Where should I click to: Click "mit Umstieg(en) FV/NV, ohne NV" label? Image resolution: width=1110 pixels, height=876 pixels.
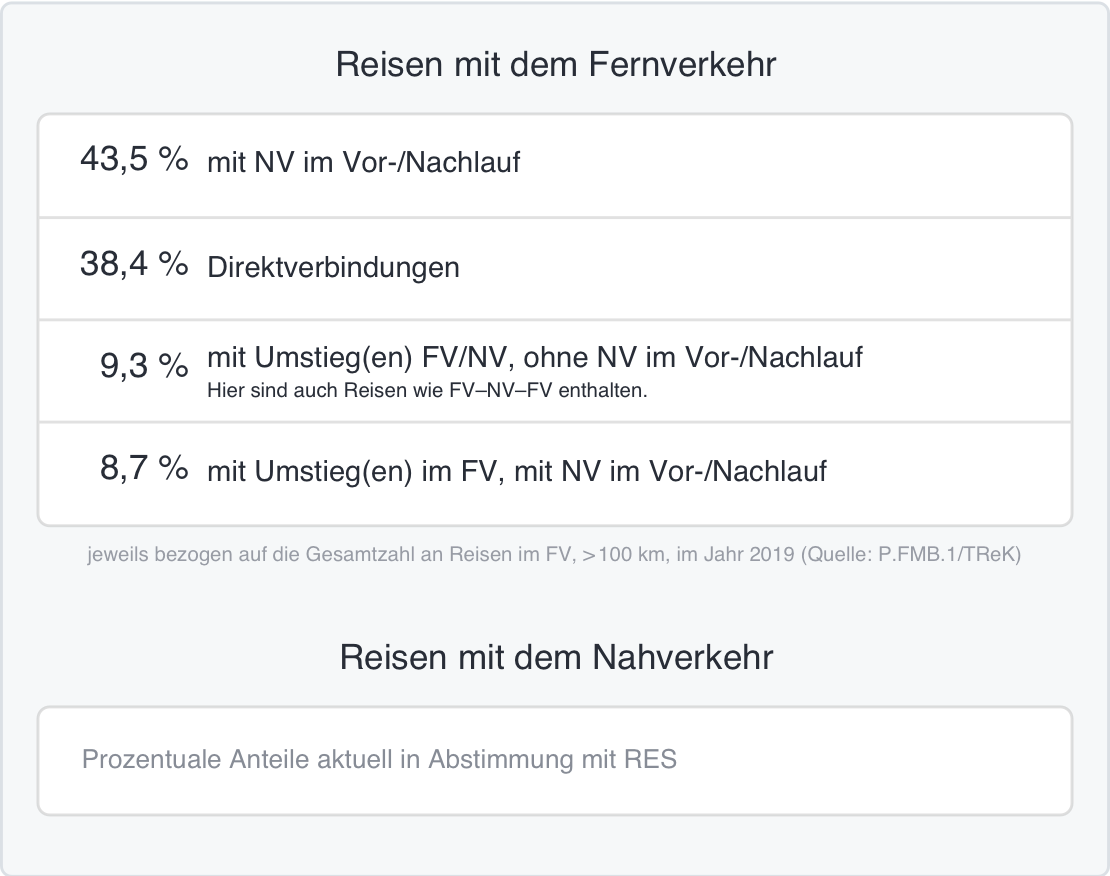point(535,357)
